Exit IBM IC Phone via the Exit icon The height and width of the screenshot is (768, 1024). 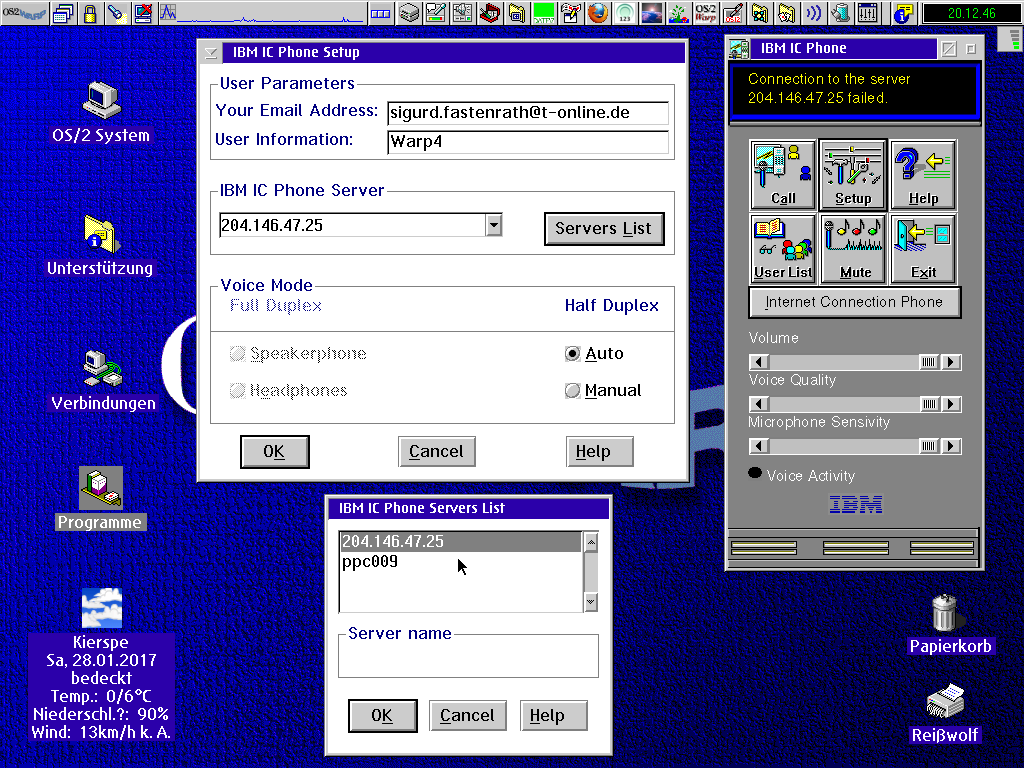click(x=923, y=249)
